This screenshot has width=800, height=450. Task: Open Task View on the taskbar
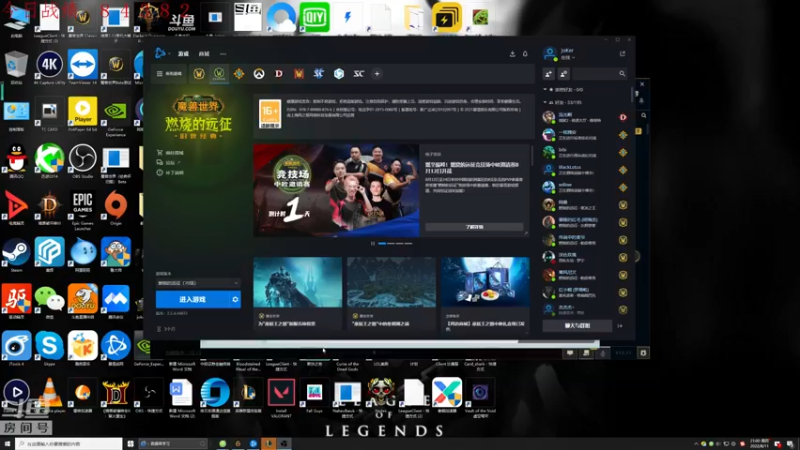pos(131,444)
